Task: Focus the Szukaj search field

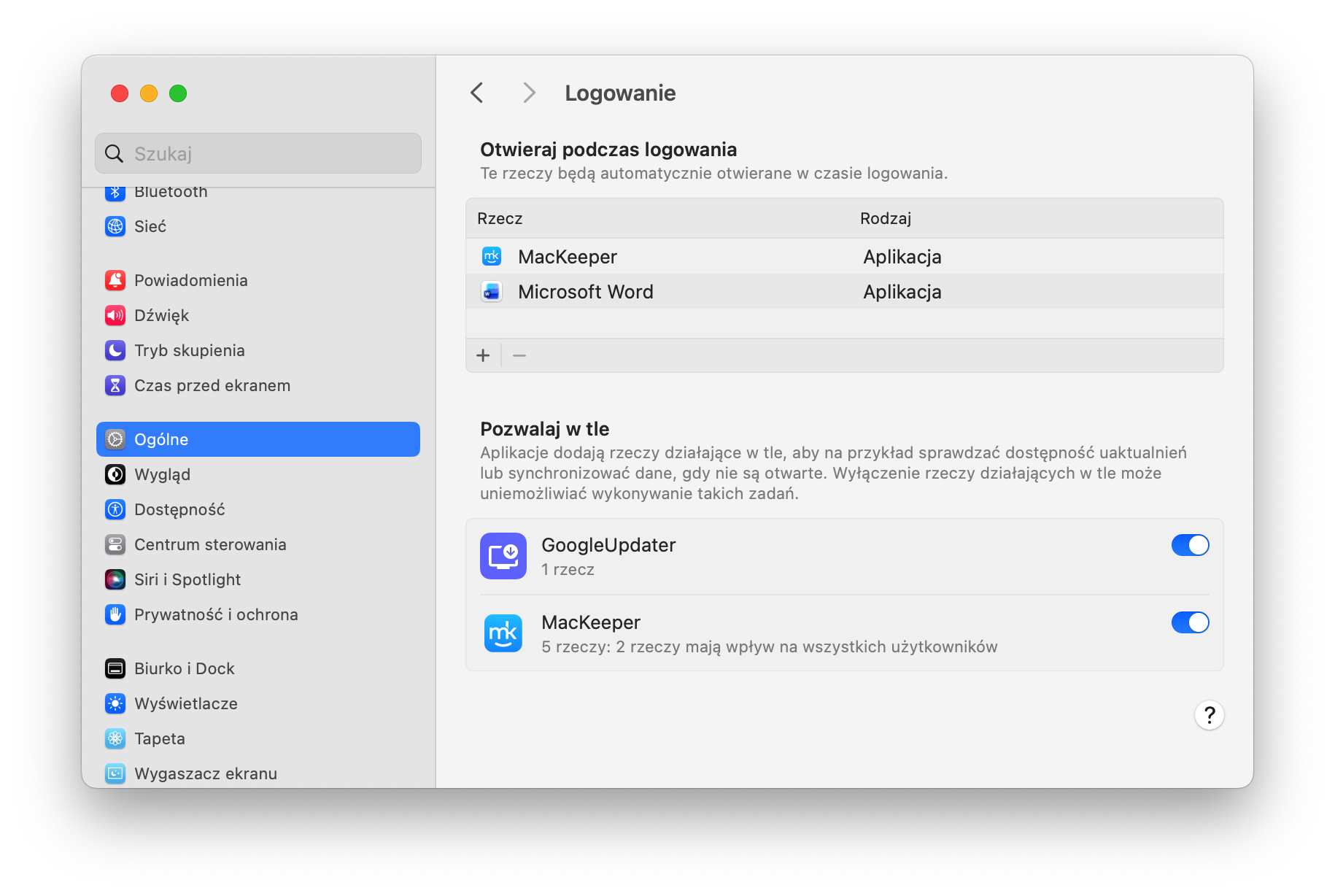Action: coord(258,153)
